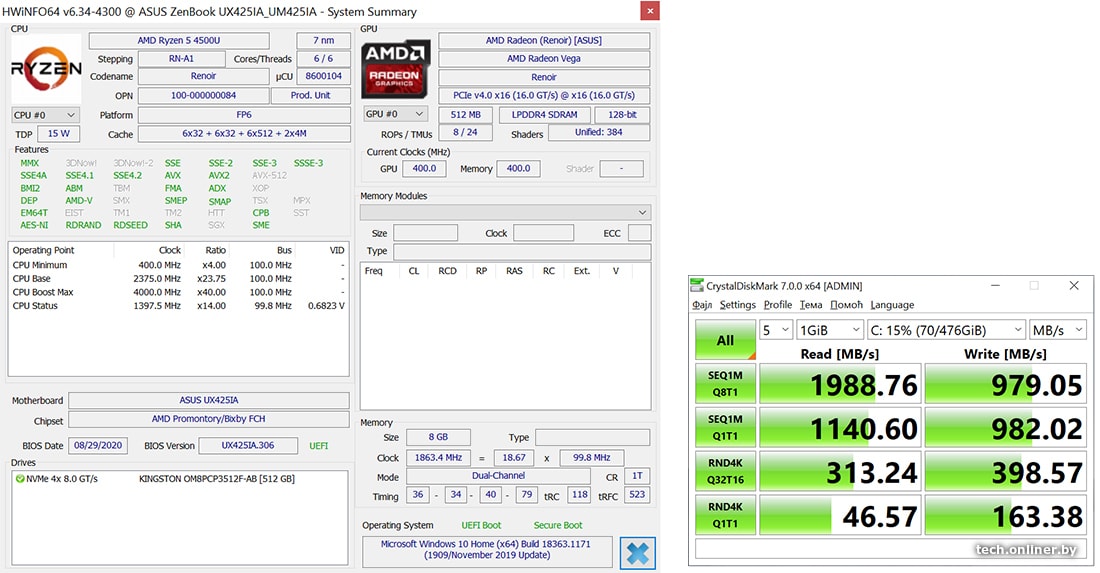Viewport: 1100px width, 573px height.
Task: Click the CPU Boost Max row
Action: pyautogui.click(x=178, y=292)
